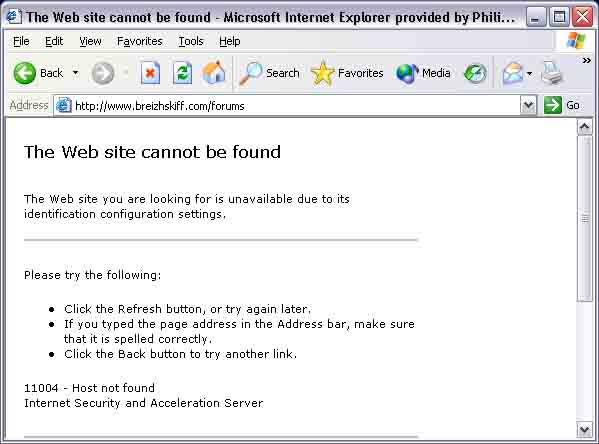
Task: Click the History clock icon
Action: click(x=475, y=73)
